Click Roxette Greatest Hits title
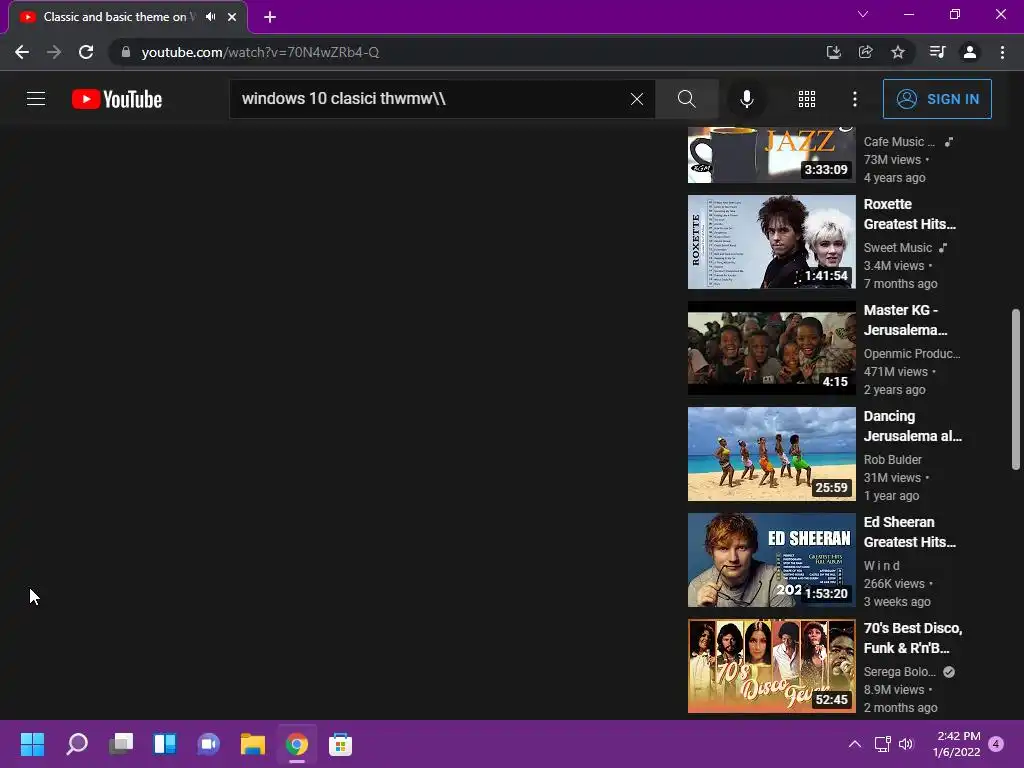 [910, 214]
